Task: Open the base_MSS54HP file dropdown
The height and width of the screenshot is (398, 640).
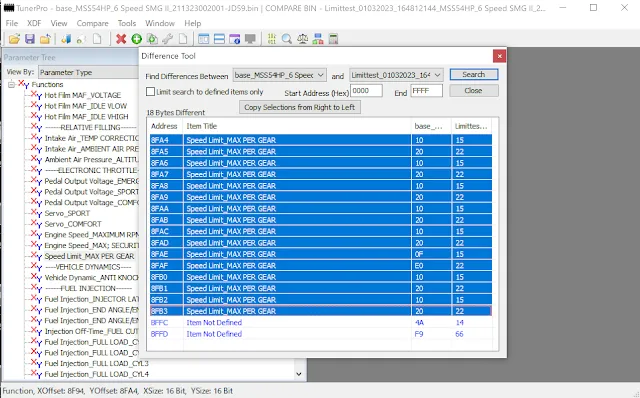Action: click(280, 75)
